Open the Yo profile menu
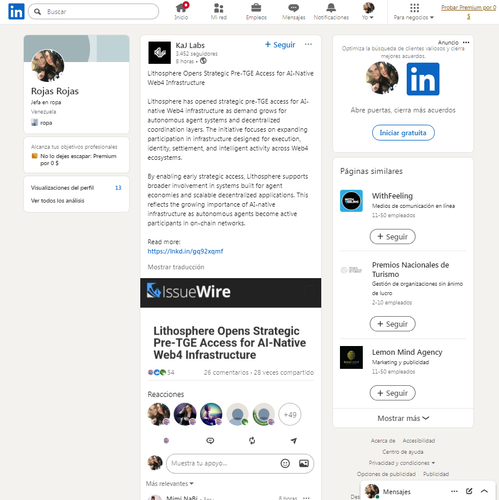 click(368, 11)
